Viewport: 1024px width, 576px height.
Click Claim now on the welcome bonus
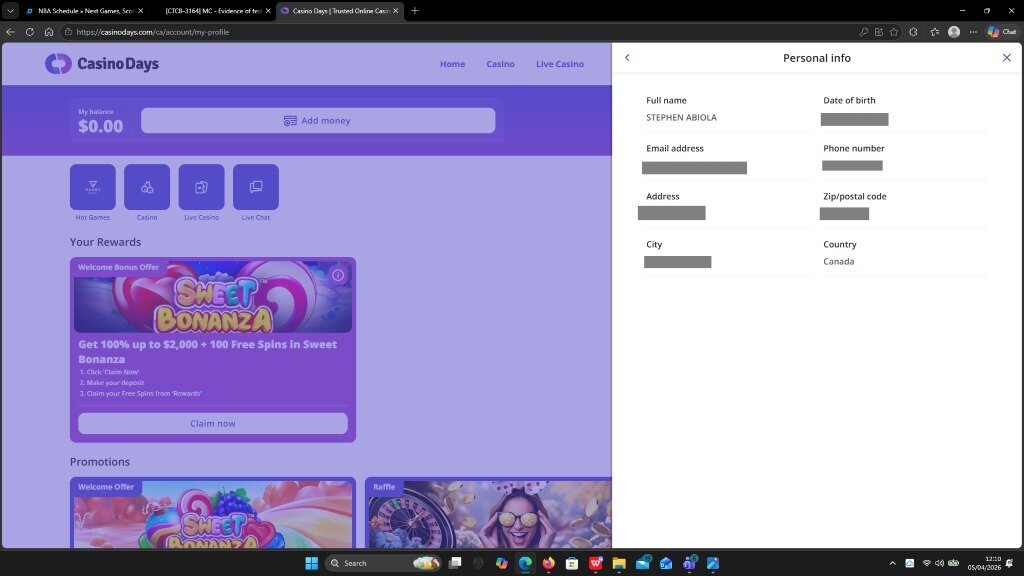[213, 423]
